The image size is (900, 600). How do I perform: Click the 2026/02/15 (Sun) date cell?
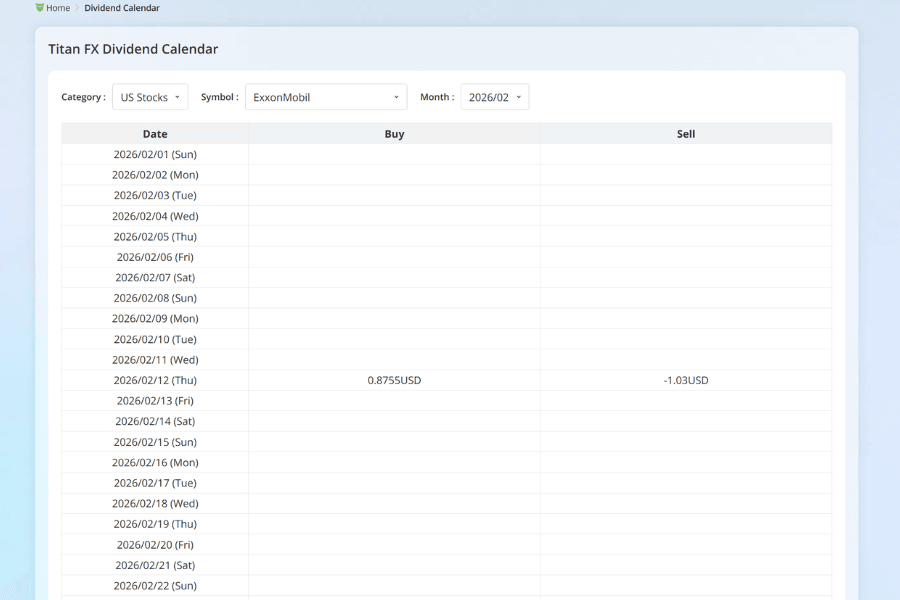click(x=155, y=442)
